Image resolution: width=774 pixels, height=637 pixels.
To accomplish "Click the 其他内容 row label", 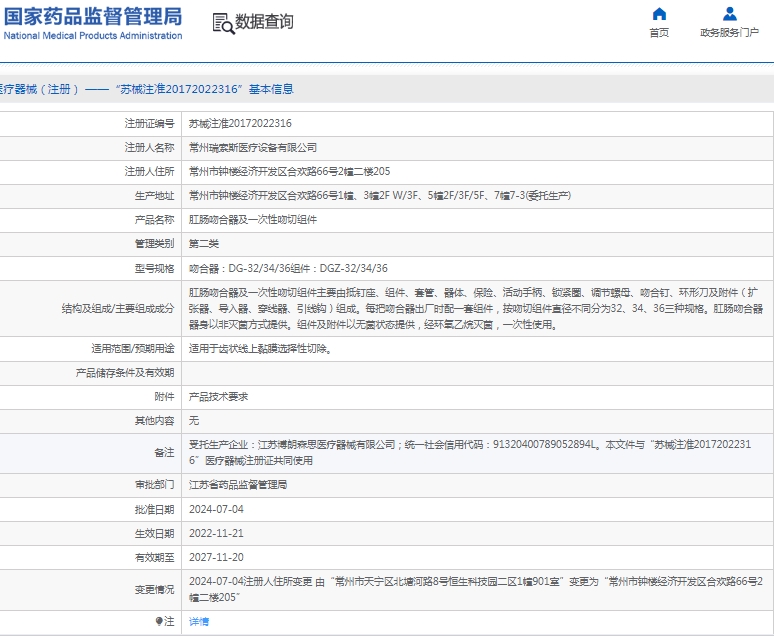I will pos(155,420).
